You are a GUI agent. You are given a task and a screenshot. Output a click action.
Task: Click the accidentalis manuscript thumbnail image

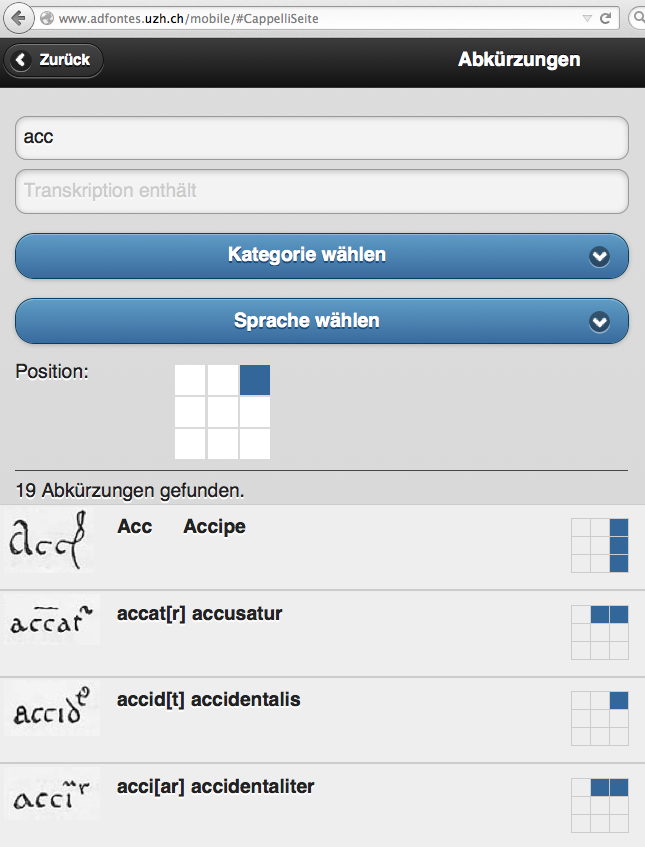[51, 708]
